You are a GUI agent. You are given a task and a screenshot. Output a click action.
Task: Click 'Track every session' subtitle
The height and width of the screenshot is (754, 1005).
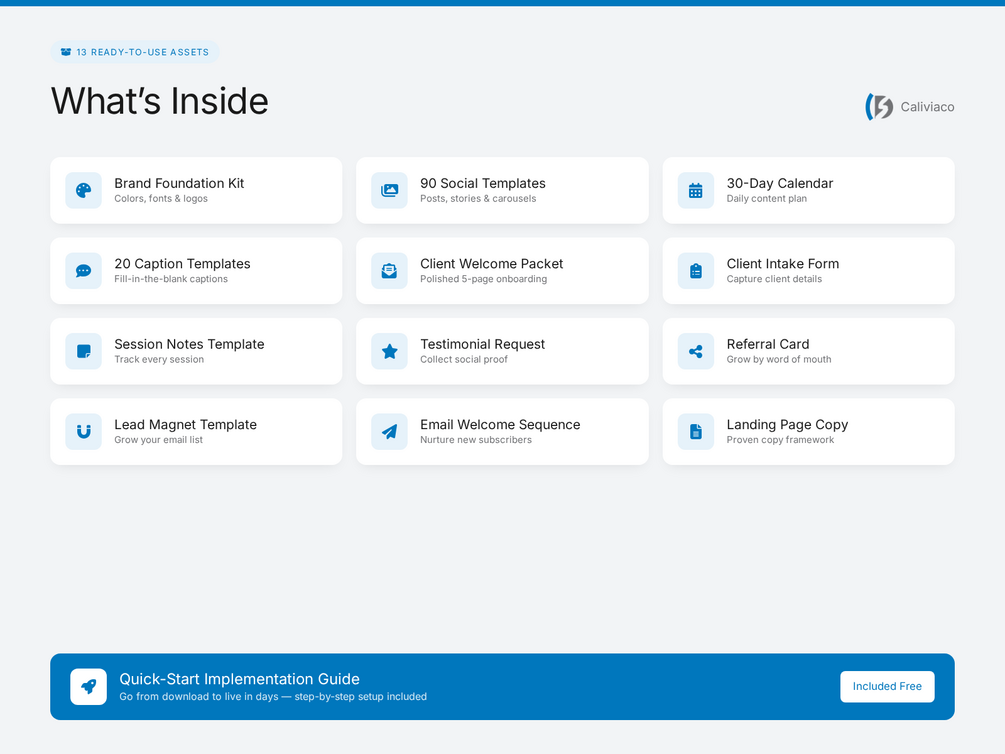[159, 360]
